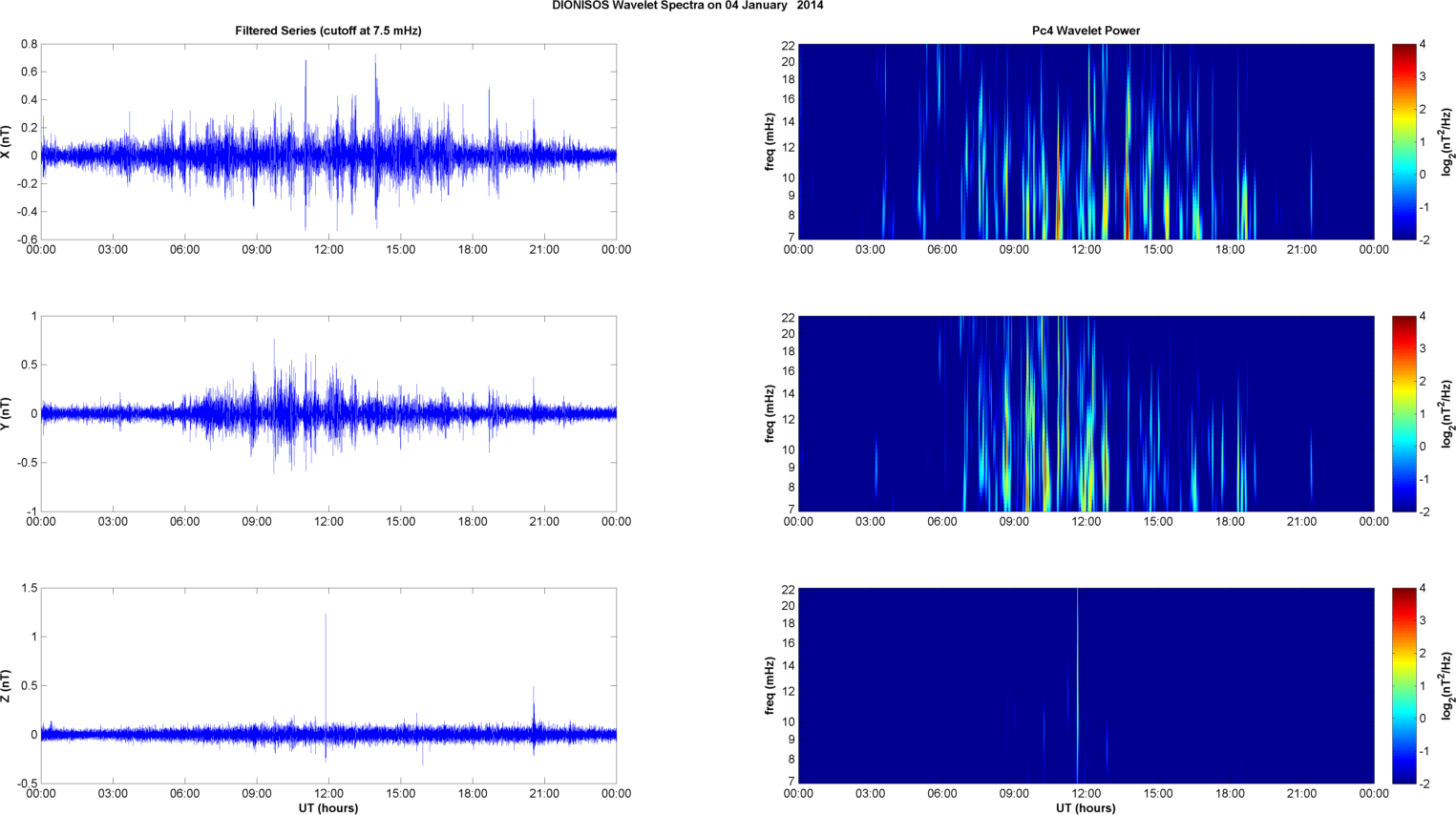Click the 22 frequency tick on top spectrogram
This screenshot has width=1456, height=815.
(x=788, y=45)
